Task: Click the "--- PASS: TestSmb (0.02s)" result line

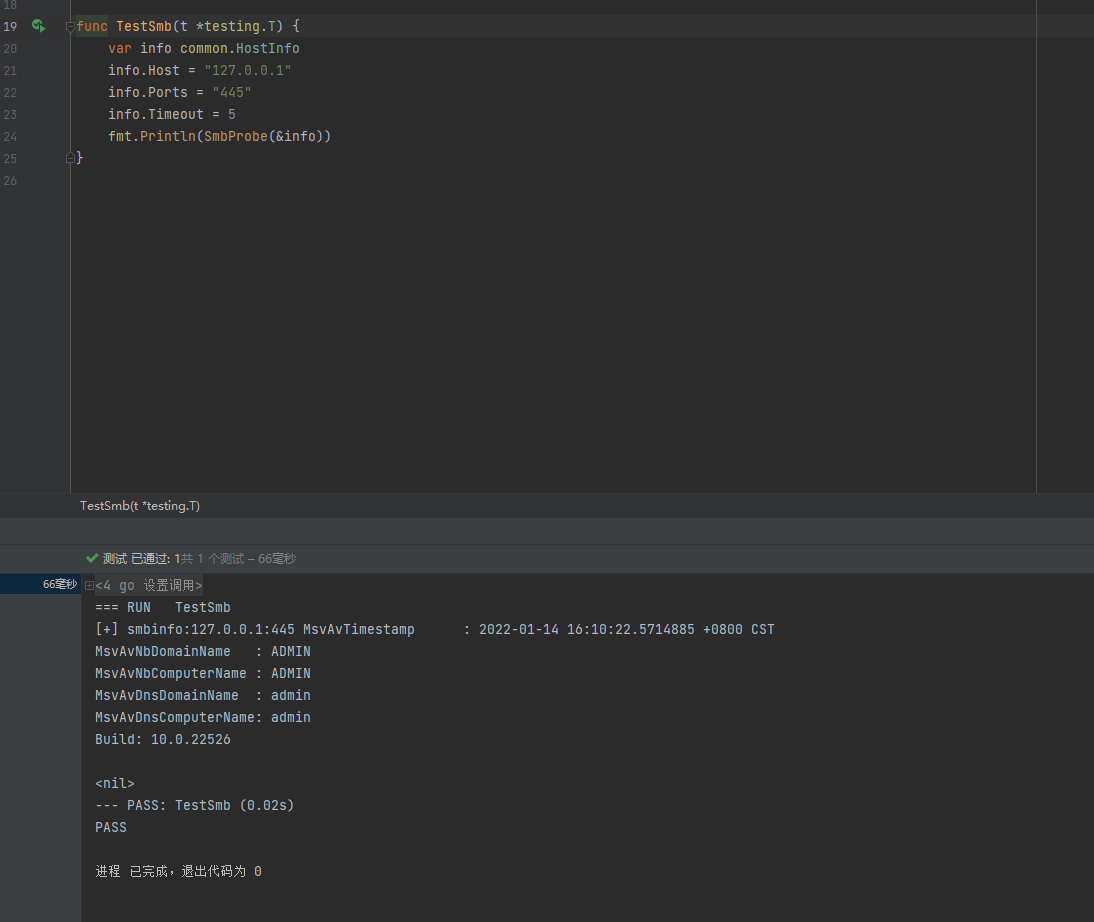Action: pyautogui.click(x=194, y=805)
